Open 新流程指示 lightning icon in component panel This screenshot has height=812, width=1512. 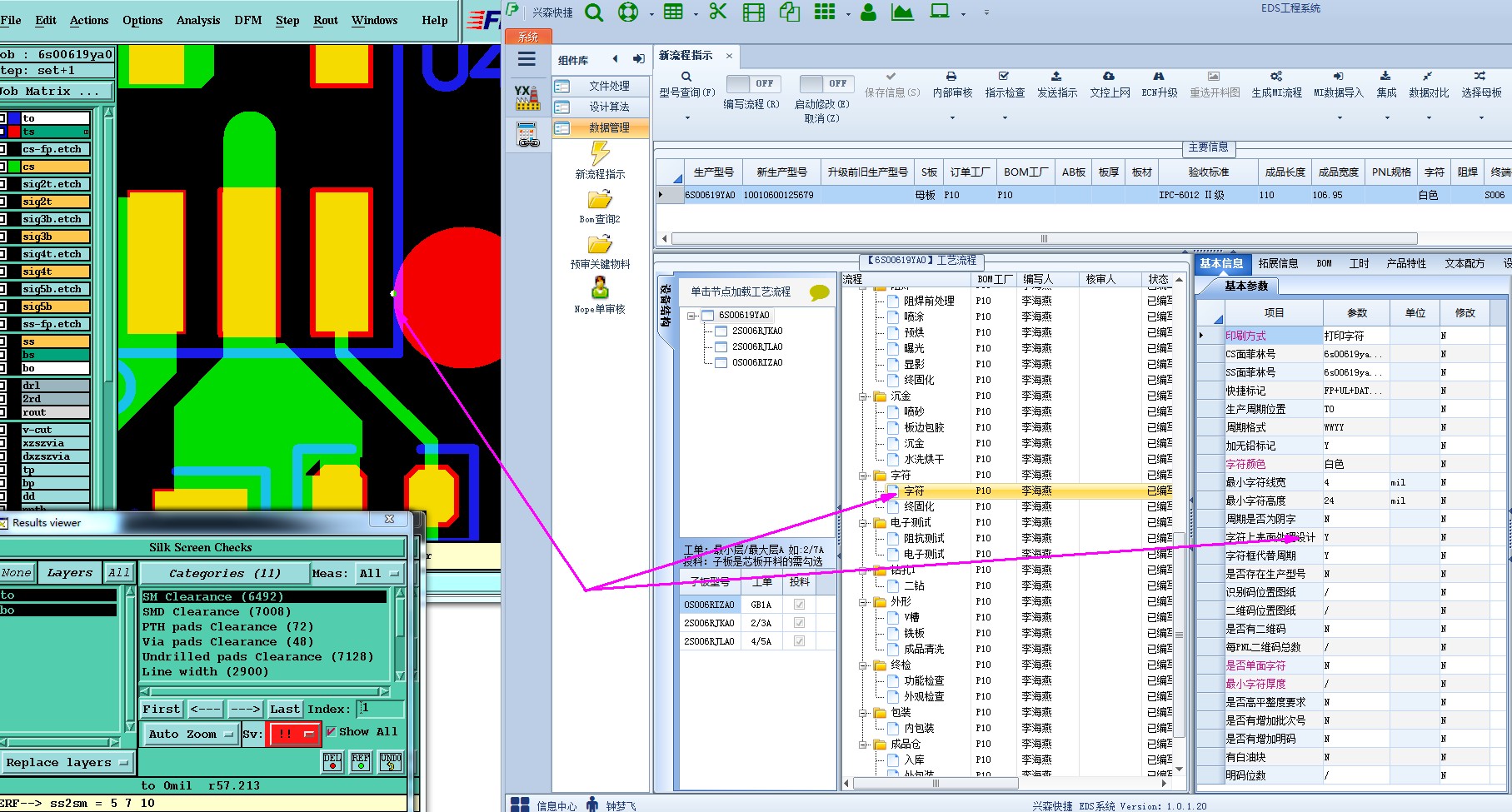(x=600, y=153)
